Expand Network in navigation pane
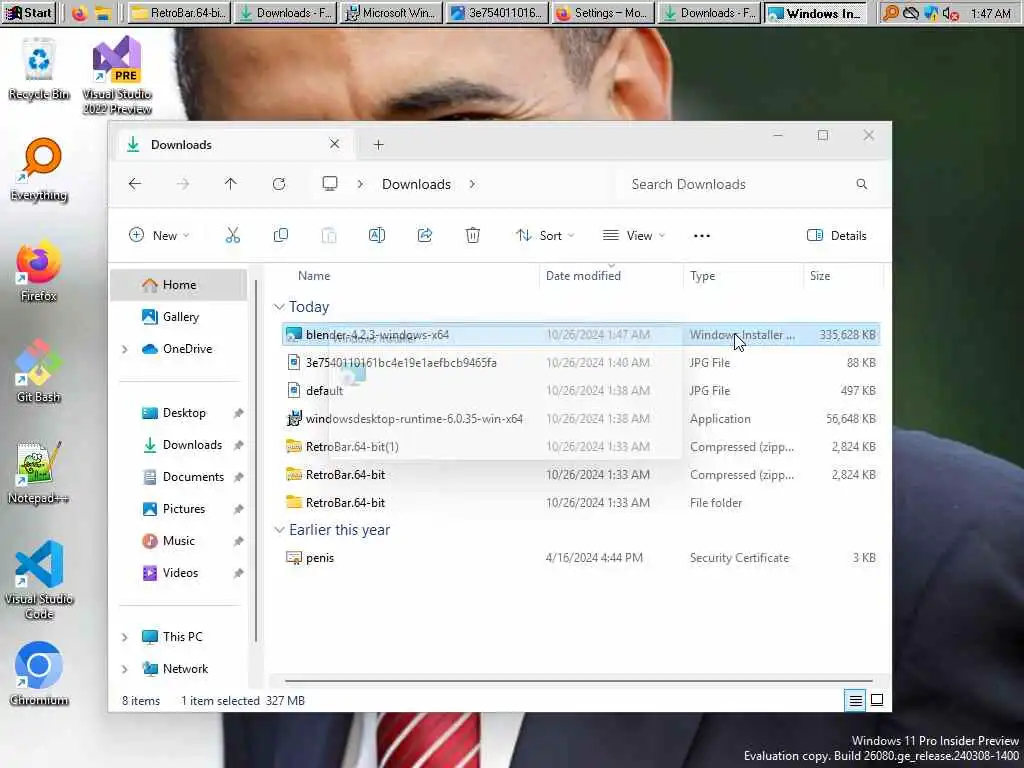 [125, 669]
